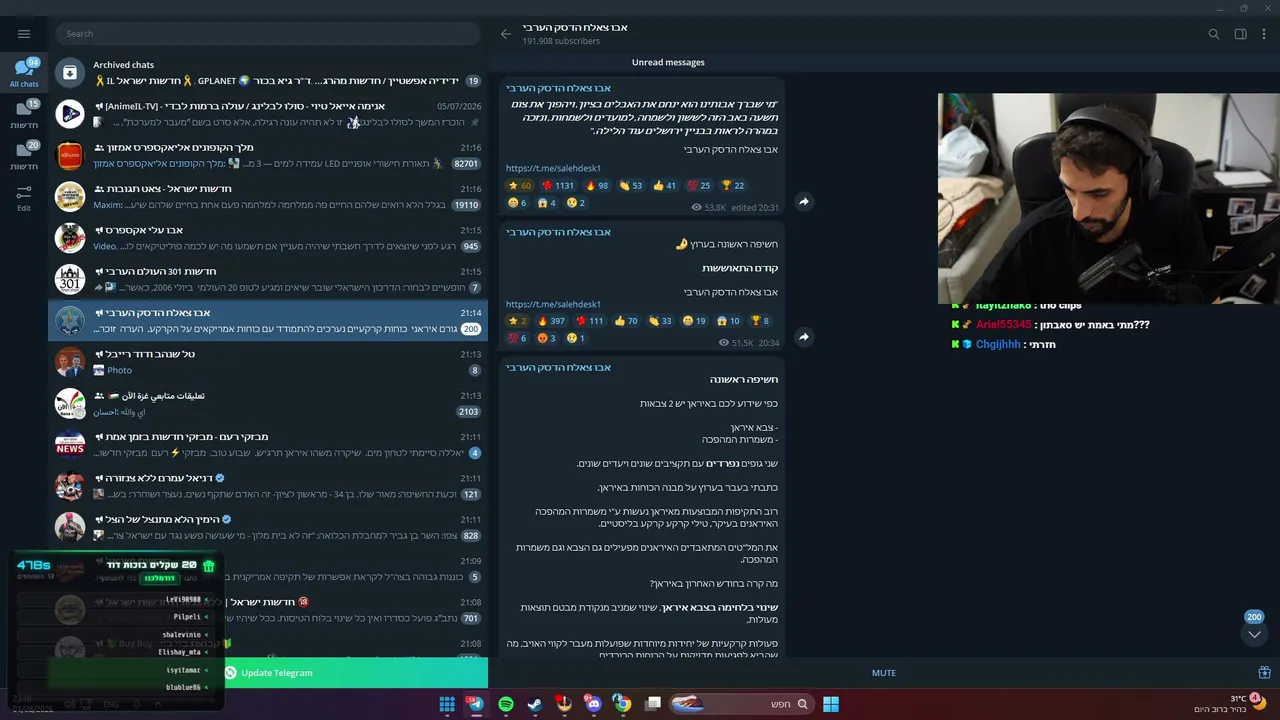This screenshot has height=720, width=1280.
Task: Open the three-dot channel options menu
Action: (1265, 33)
